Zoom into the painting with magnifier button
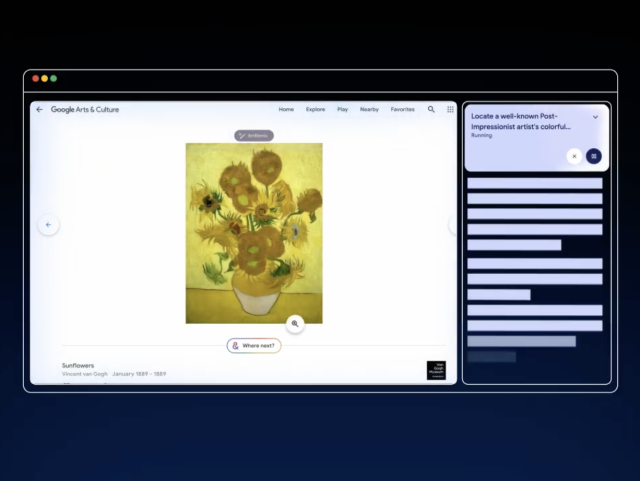The height and width of the screenshot is (481, 640). tap(295, 324)
